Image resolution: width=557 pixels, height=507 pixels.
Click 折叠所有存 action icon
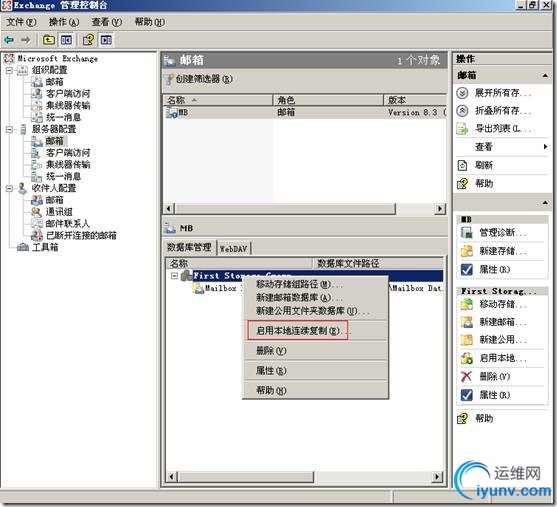(x=462, y=111)
